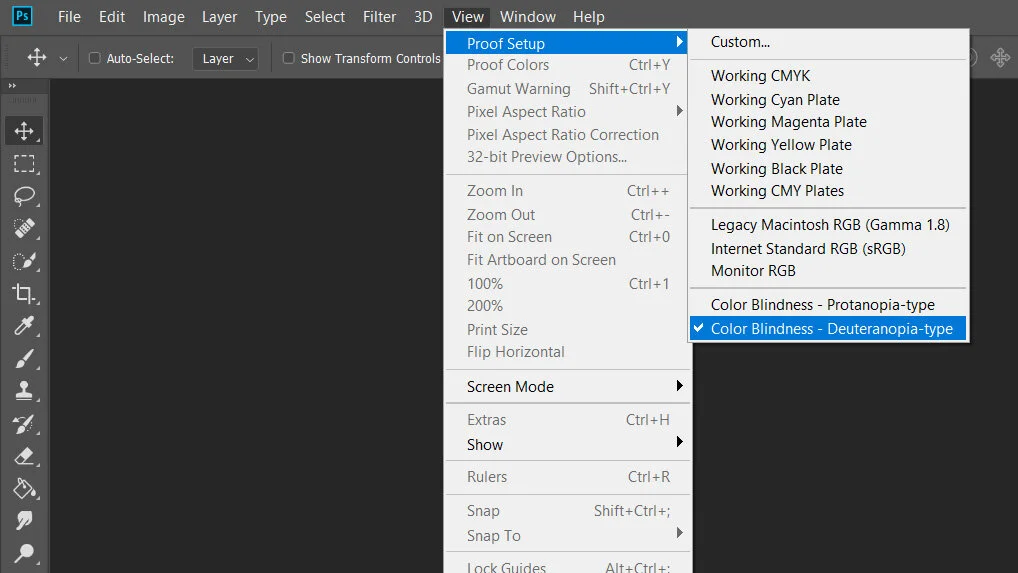Screen dimensions: 1018x573
Task: Open the Type menu
Action: click(271, 17)
